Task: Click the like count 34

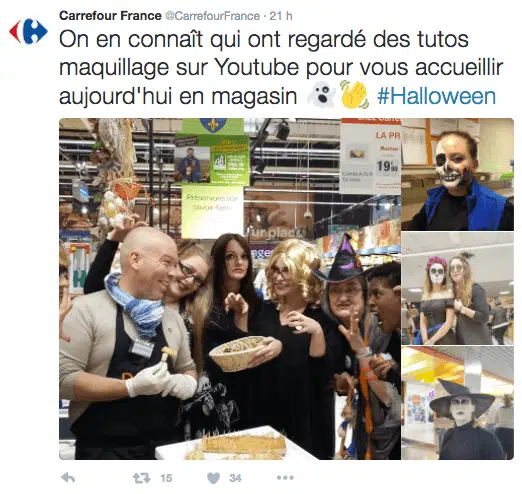Action: (x=235, y=478)
